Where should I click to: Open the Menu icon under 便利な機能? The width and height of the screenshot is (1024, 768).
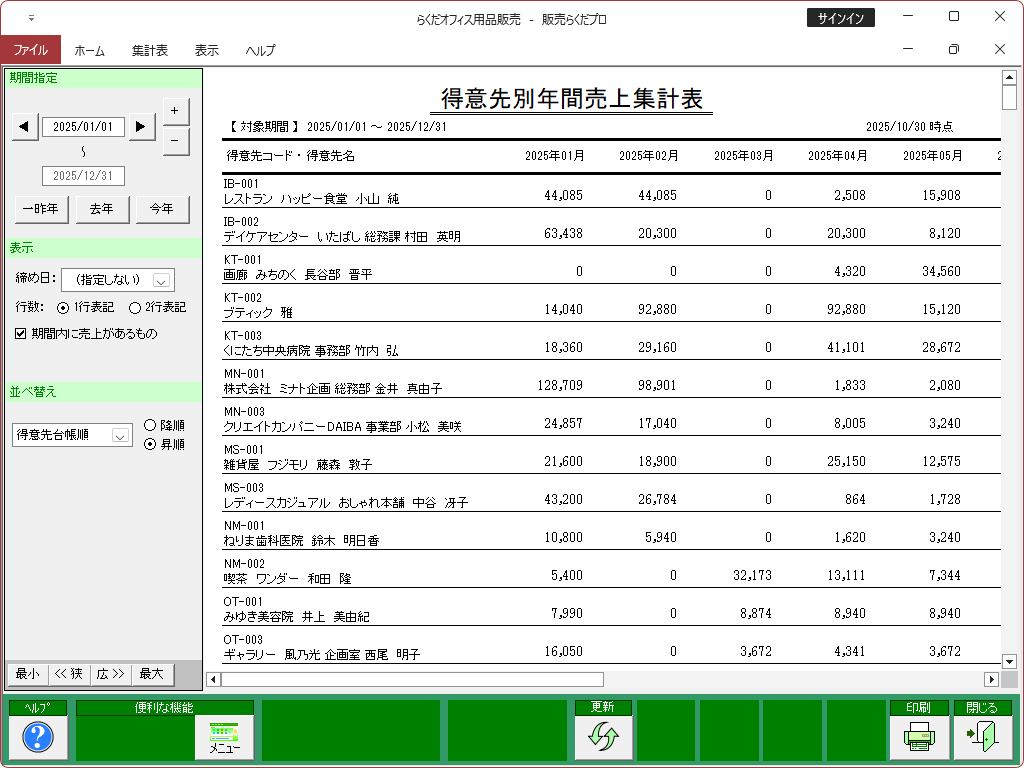[225, 737]
